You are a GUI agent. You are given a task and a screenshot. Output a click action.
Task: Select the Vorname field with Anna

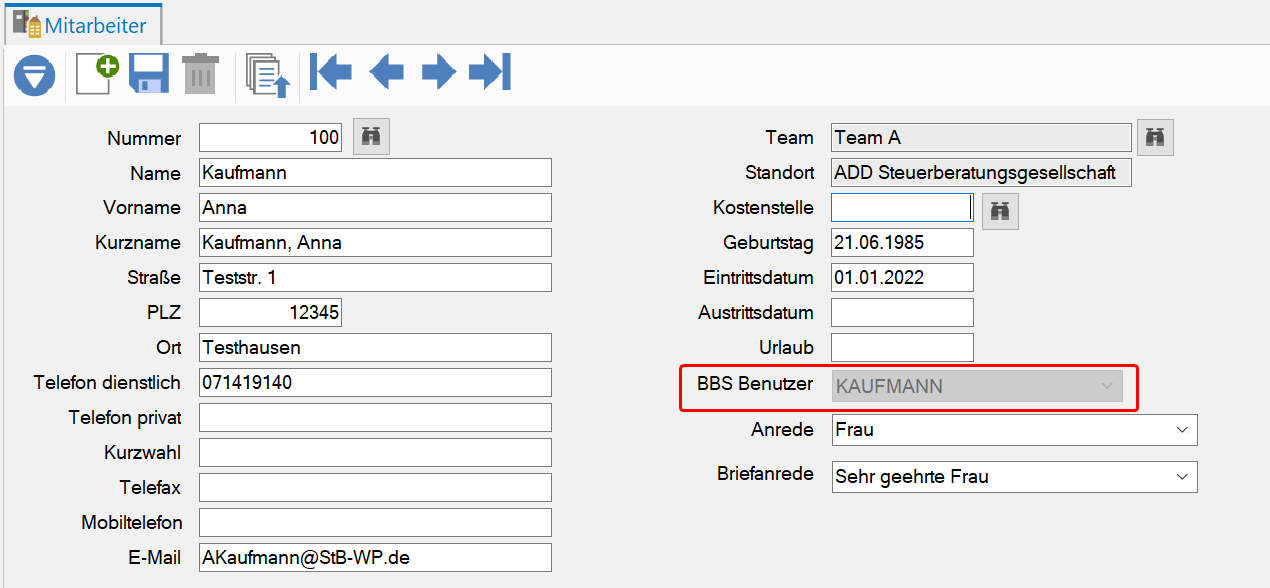click(x=375, y=208)
